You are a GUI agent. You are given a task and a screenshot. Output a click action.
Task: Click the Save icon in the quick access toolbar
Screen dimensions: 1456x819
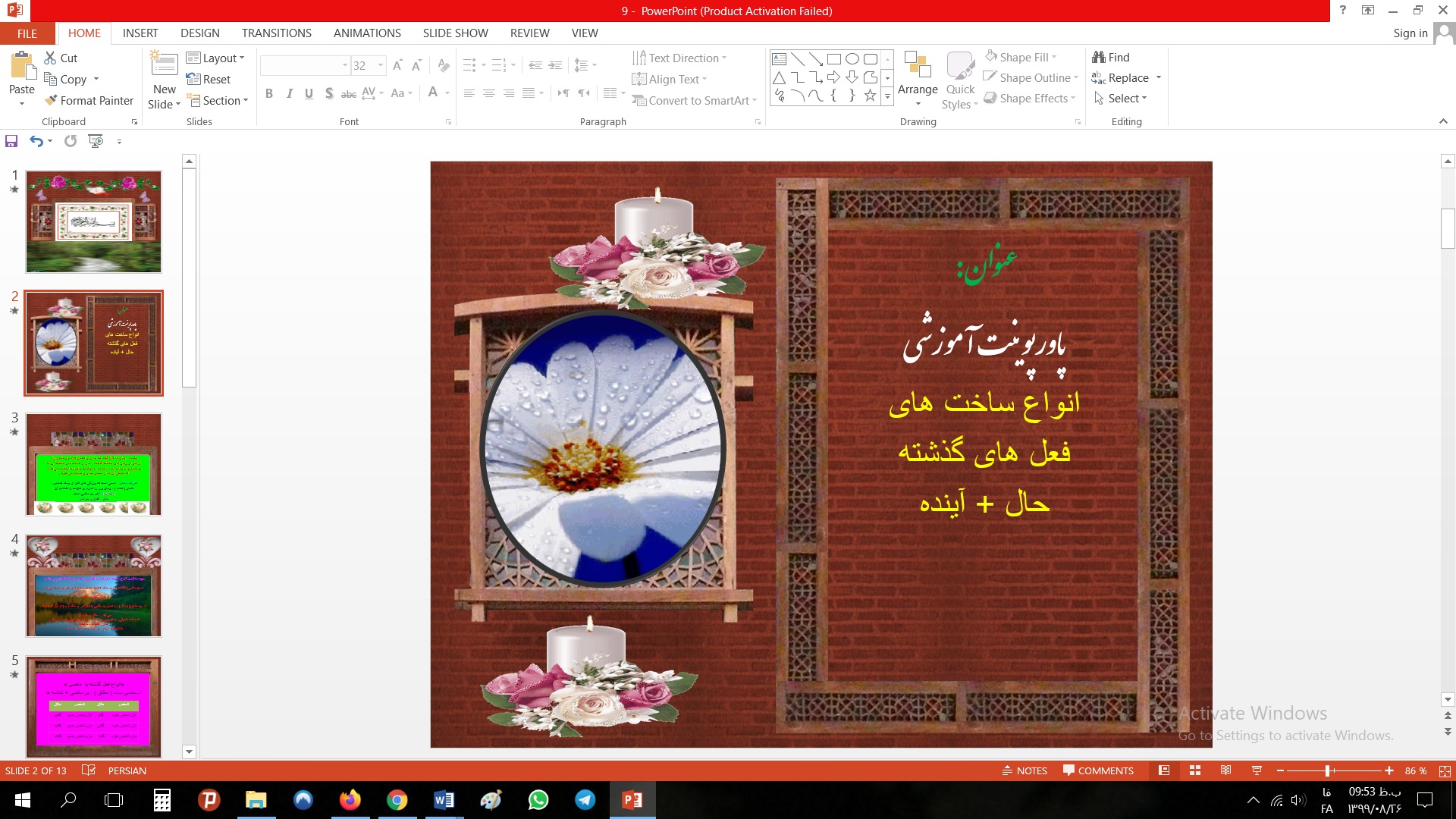point(11,141)
